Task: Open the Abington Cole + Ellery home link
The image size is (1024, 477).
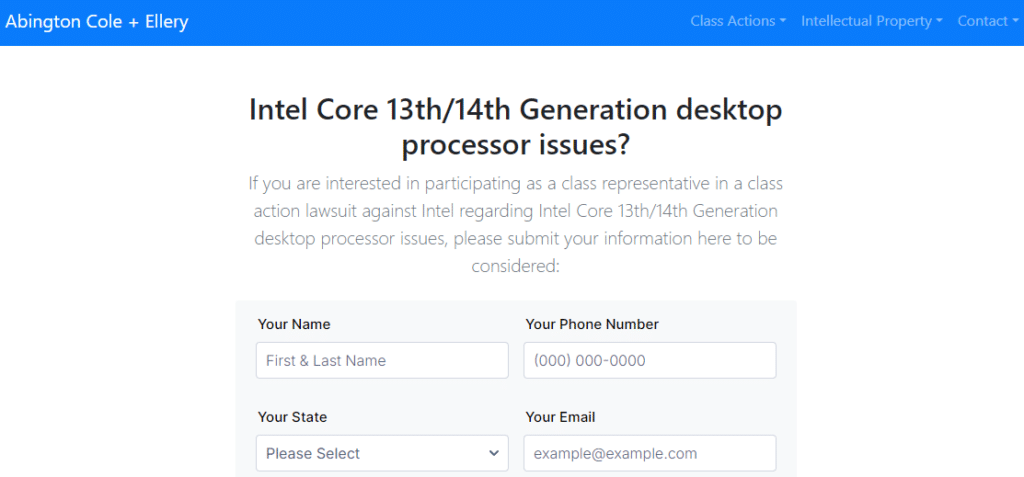Action: (97, 22)
